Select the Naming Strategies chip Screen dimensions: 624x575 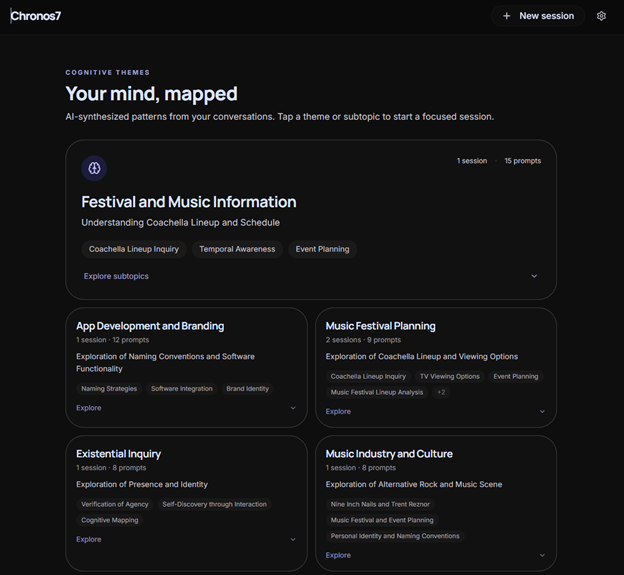point(109,389)
